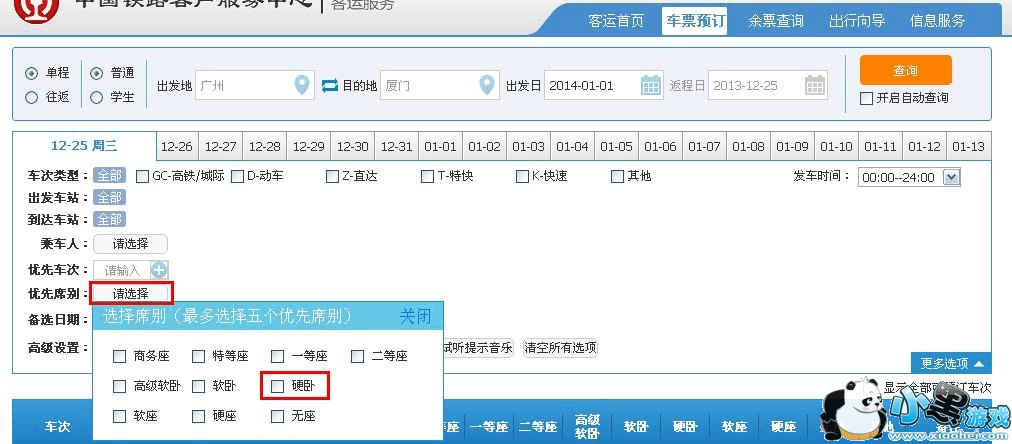Screen dimensions: 1012x444
Task: Click the 车次 column header
Action: (x=57, y=427)
